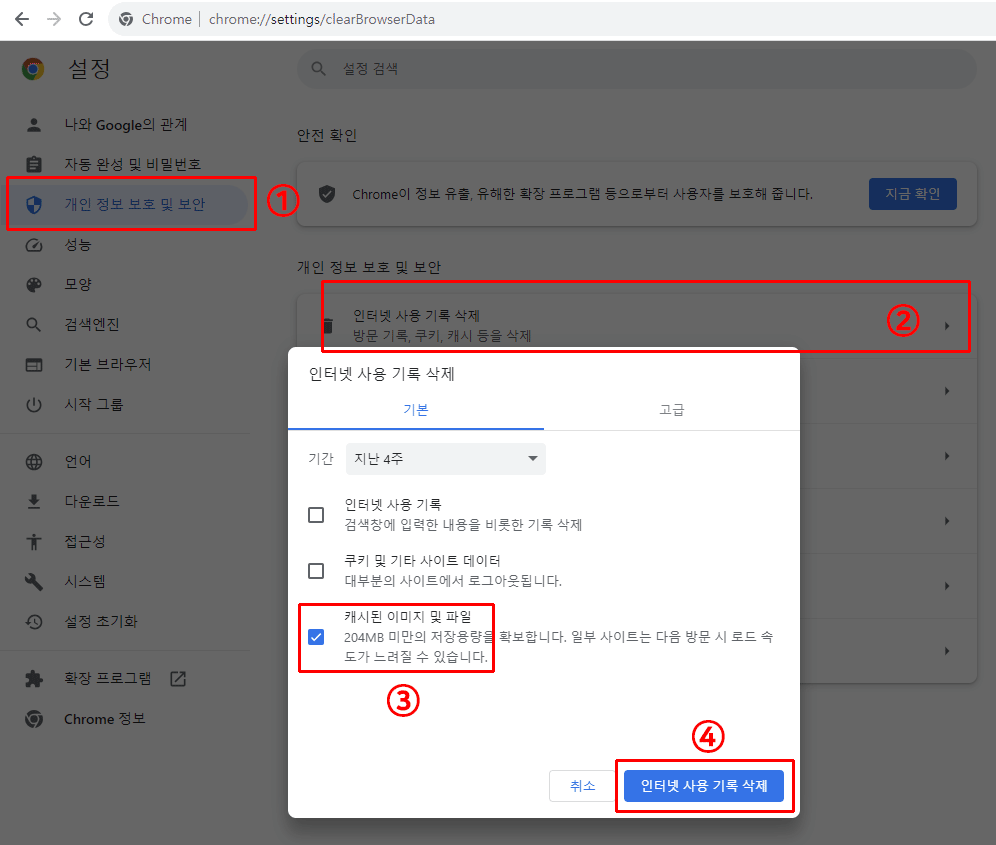Screen dimensions: 996x845
Task: Open the 기간 time range dropdown
Action: [x=445, y=458]
